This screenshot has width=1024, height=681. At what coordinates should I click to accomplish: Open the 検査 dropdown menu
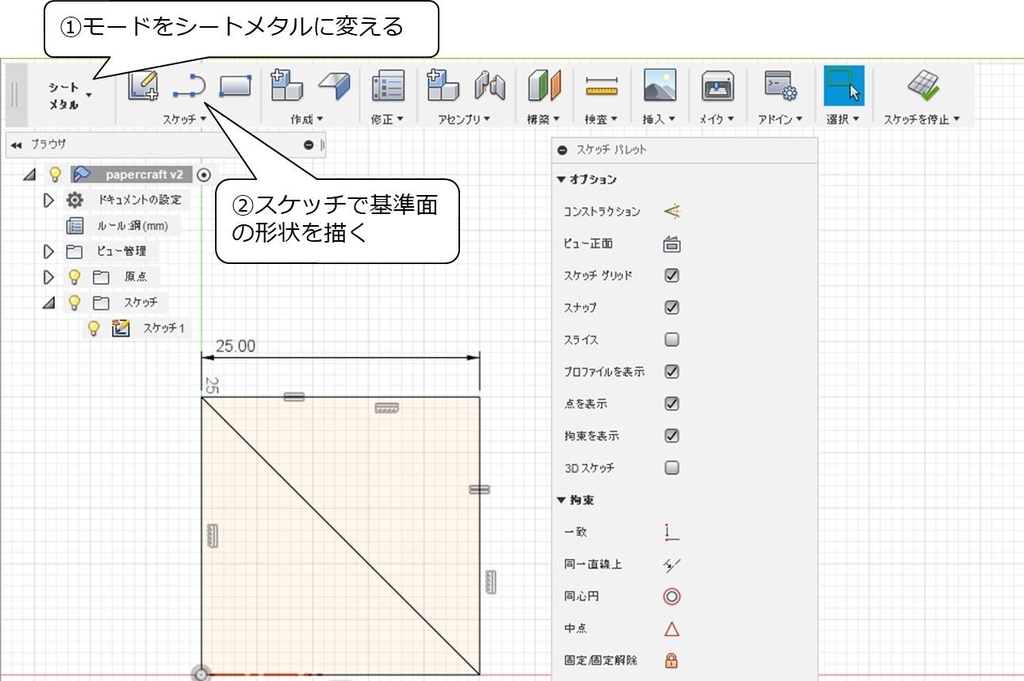click(x=601, y=119)
